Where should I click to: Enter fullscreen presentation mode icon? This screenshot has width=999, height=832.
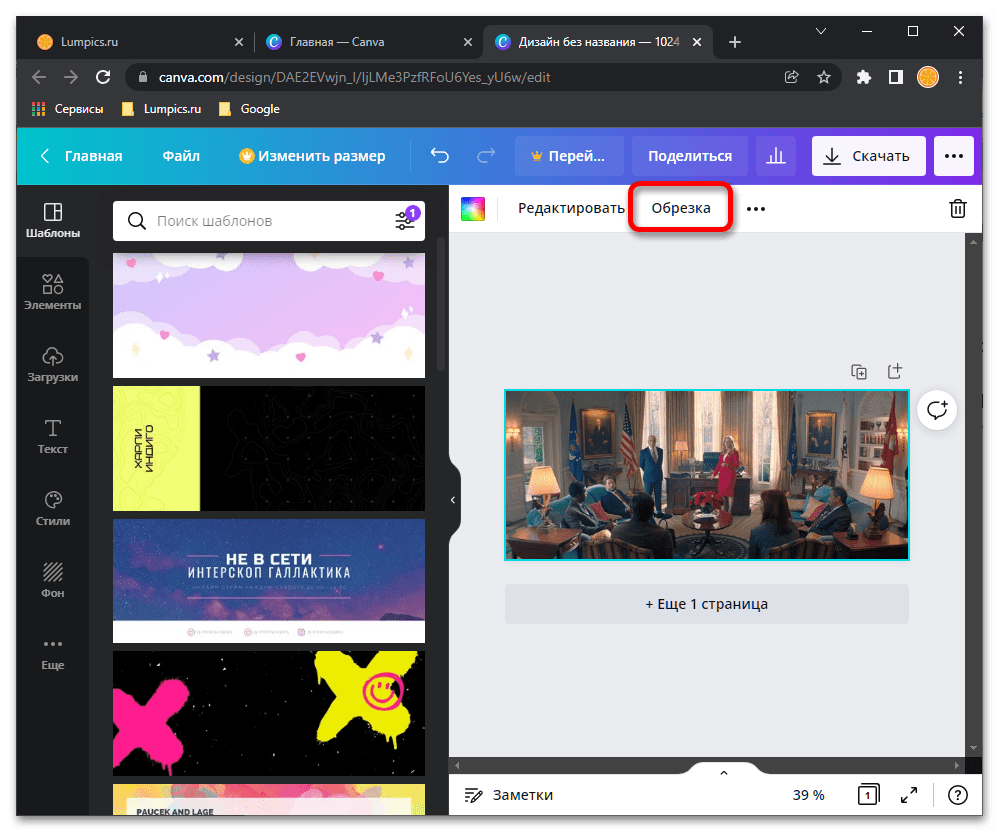click(x=909, y=794)
